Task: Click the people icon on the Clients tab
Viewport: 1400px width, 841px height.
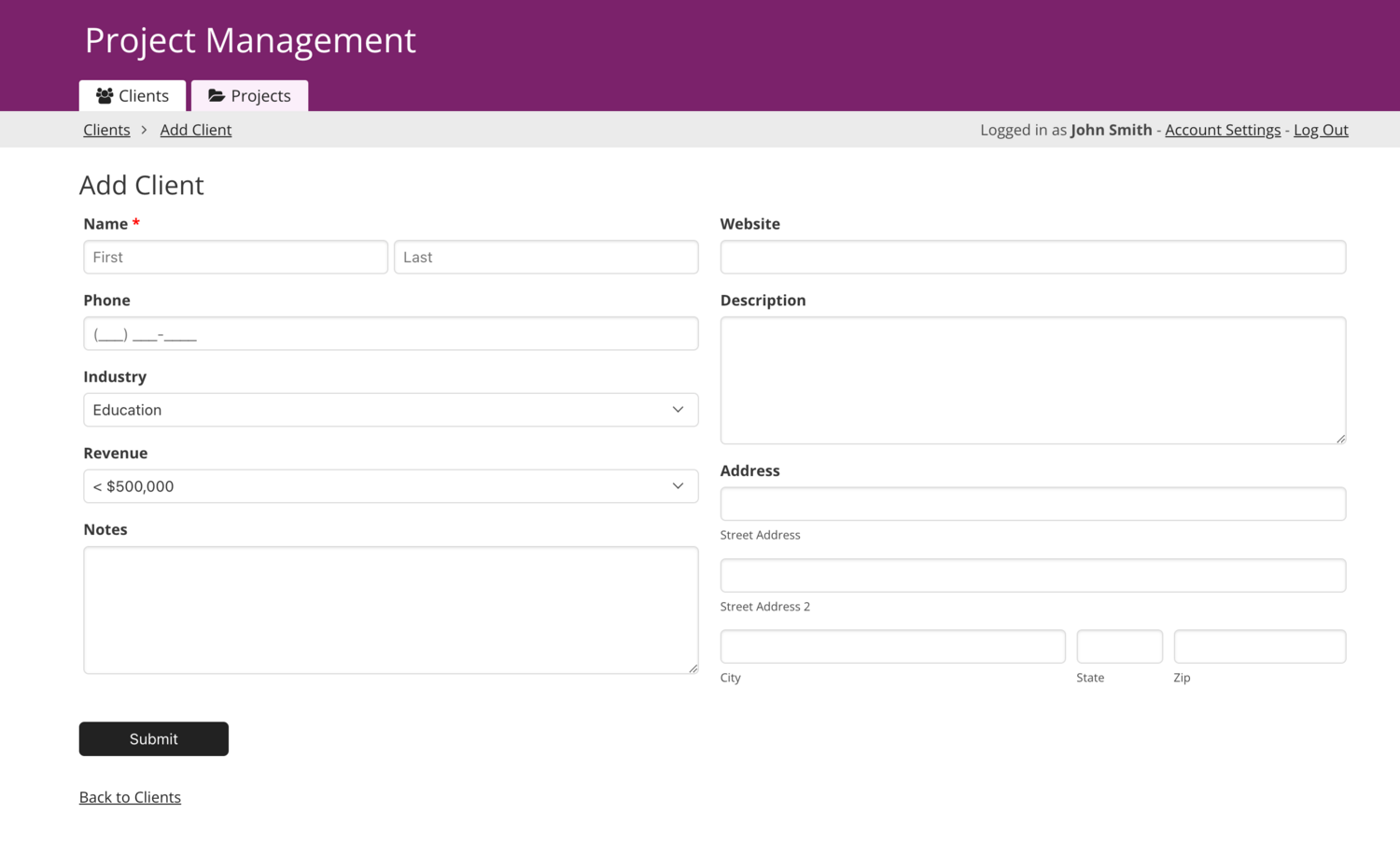Action: (104, 95)
